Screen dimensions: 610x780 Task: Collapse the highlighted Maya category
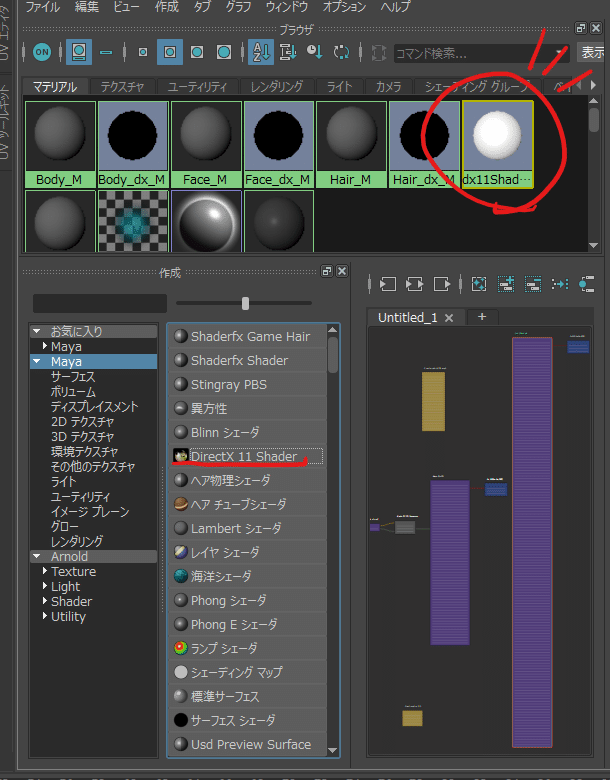point(37,362)
